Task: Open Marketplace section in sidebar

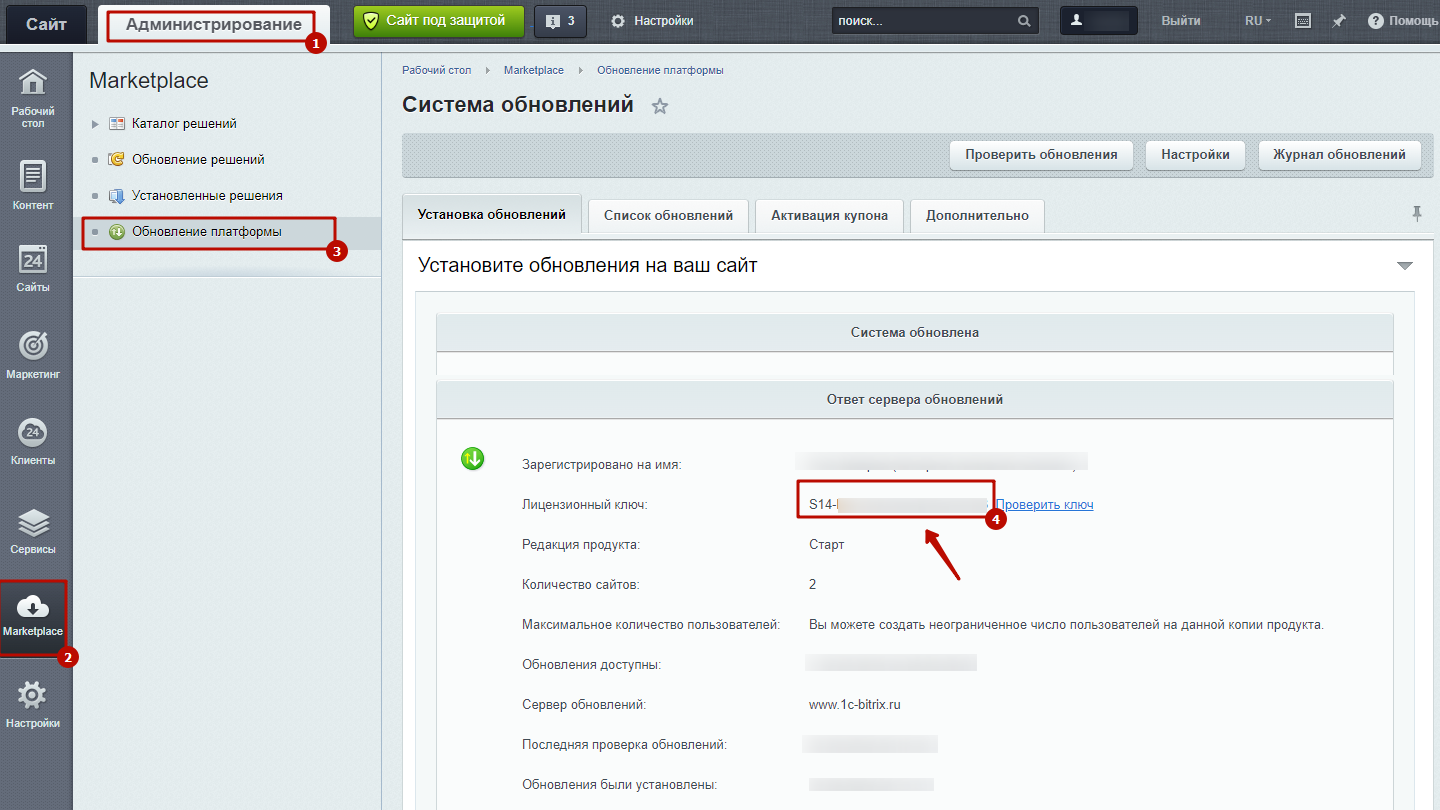Action: pyautogui.click(x=33, y=616)
